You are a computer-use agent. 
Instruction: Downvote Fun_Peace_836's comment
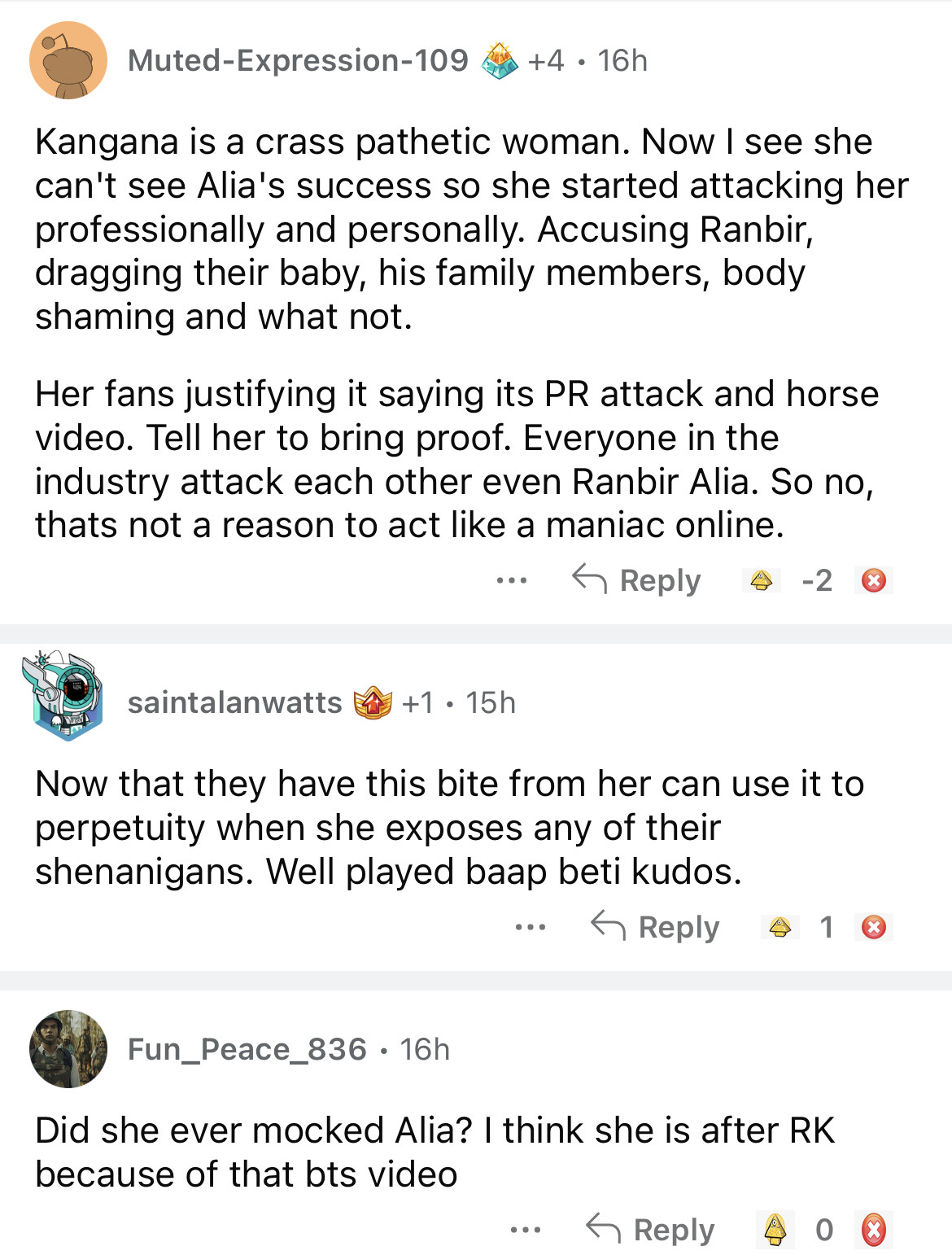(x=874, y=1229)
